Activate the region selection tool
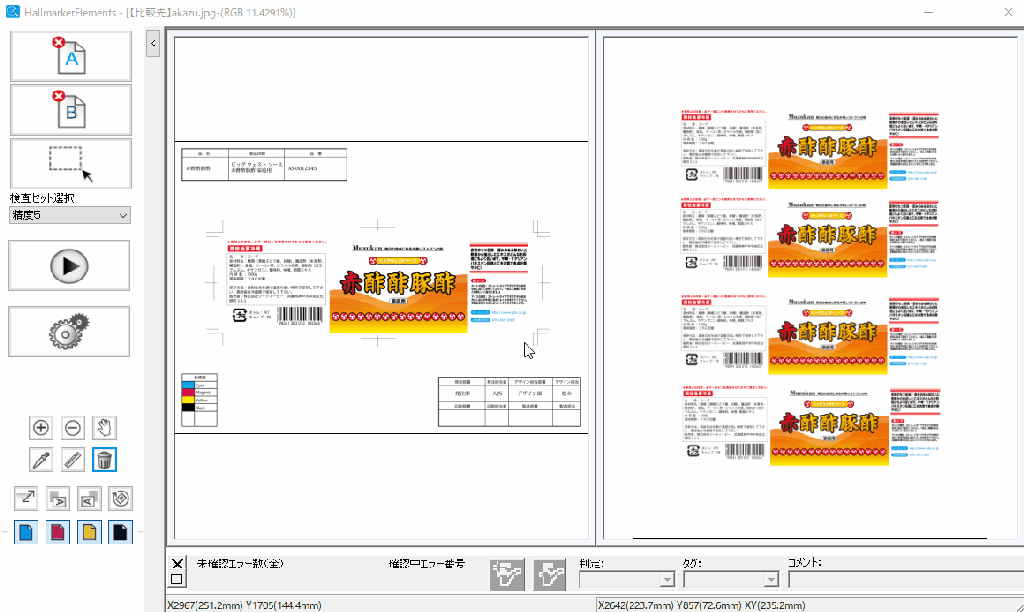The image size is (1024, 612). coord(71,163)
